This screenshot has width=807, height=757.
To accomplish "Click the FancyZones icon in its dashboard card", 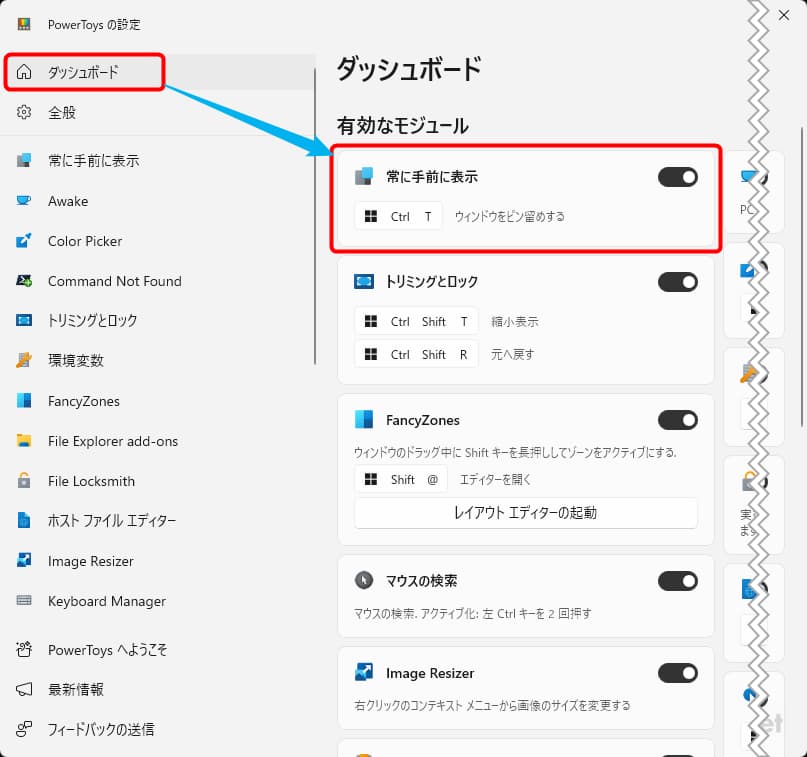I will pyautogui.click(x=364, y=420).
